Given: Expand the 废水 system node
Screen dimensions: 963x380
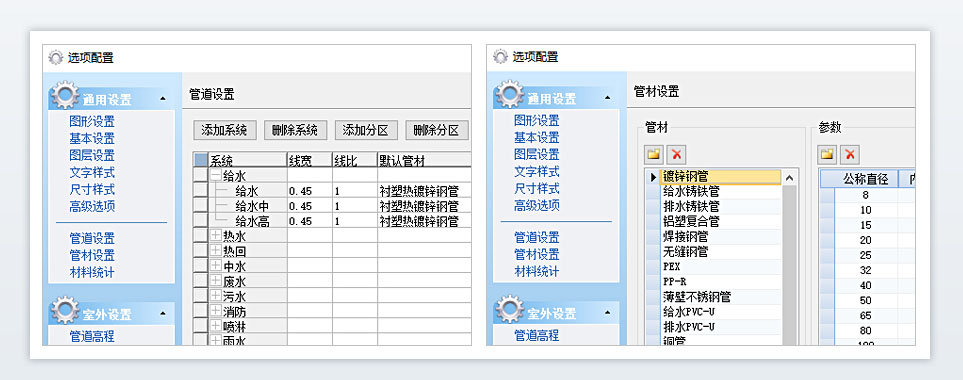Looking at the screenshot, I should 216,281.
